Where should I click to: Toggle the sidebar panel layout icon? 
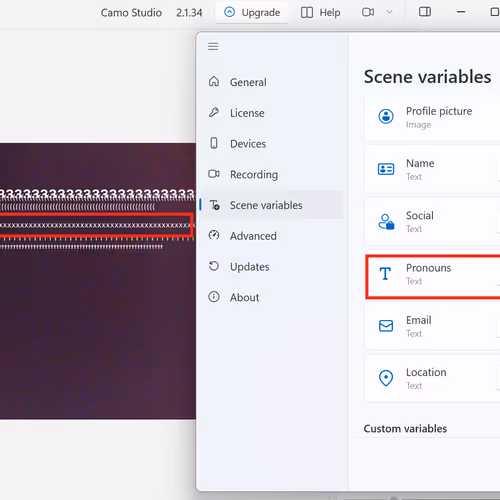point(425,12)
